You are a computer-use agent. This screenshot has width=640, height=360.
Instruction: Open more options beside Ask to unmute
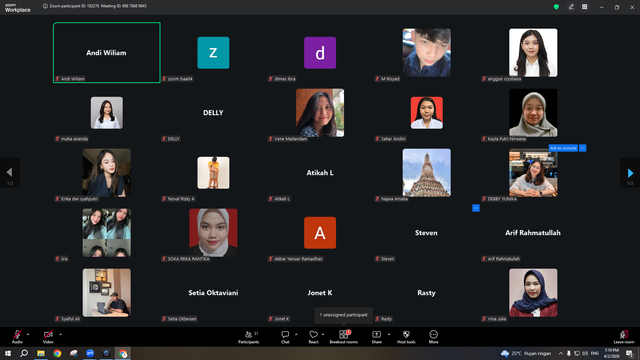(x=582, y=148)
